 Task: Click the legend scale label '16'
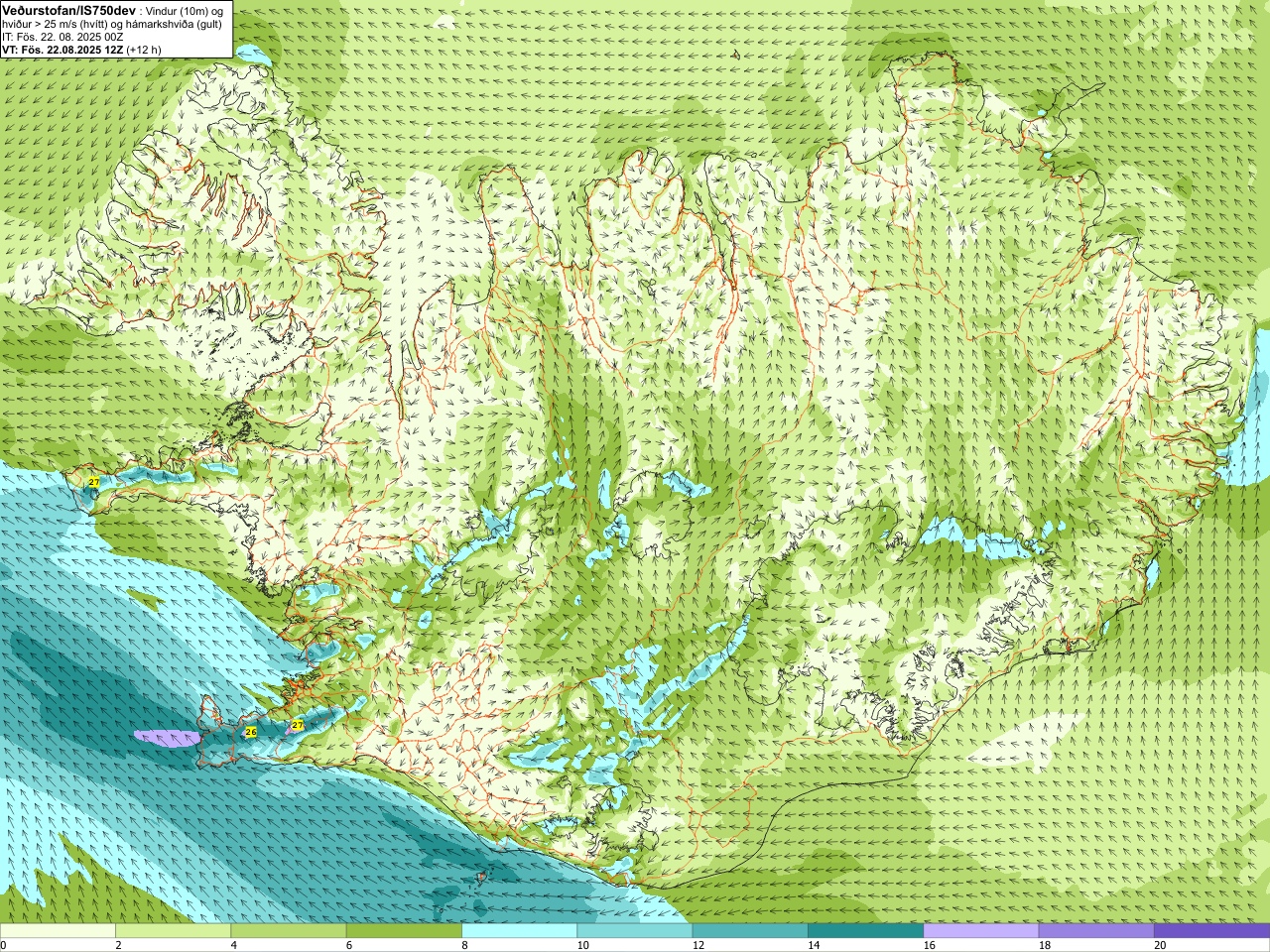[929, 945]
